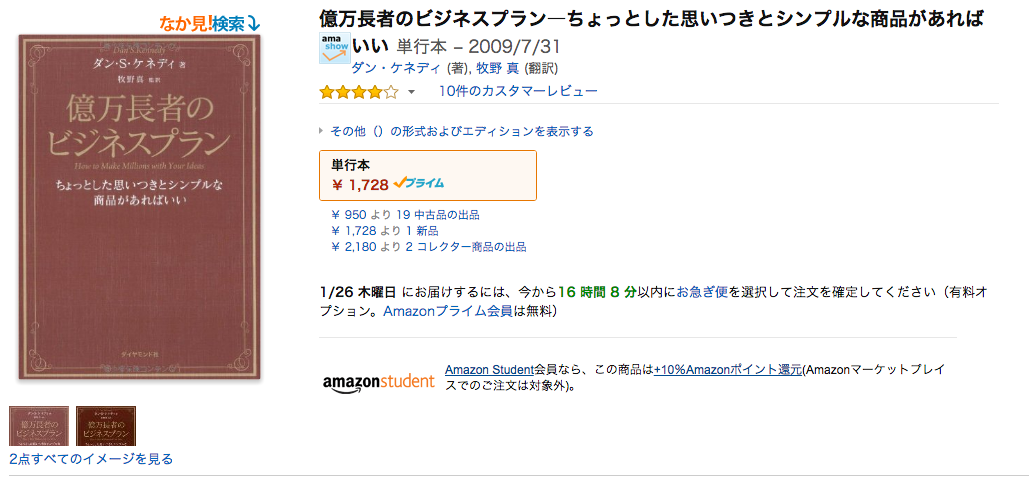Open the +10%Amazonポイント還元 link

click(728, 370)
